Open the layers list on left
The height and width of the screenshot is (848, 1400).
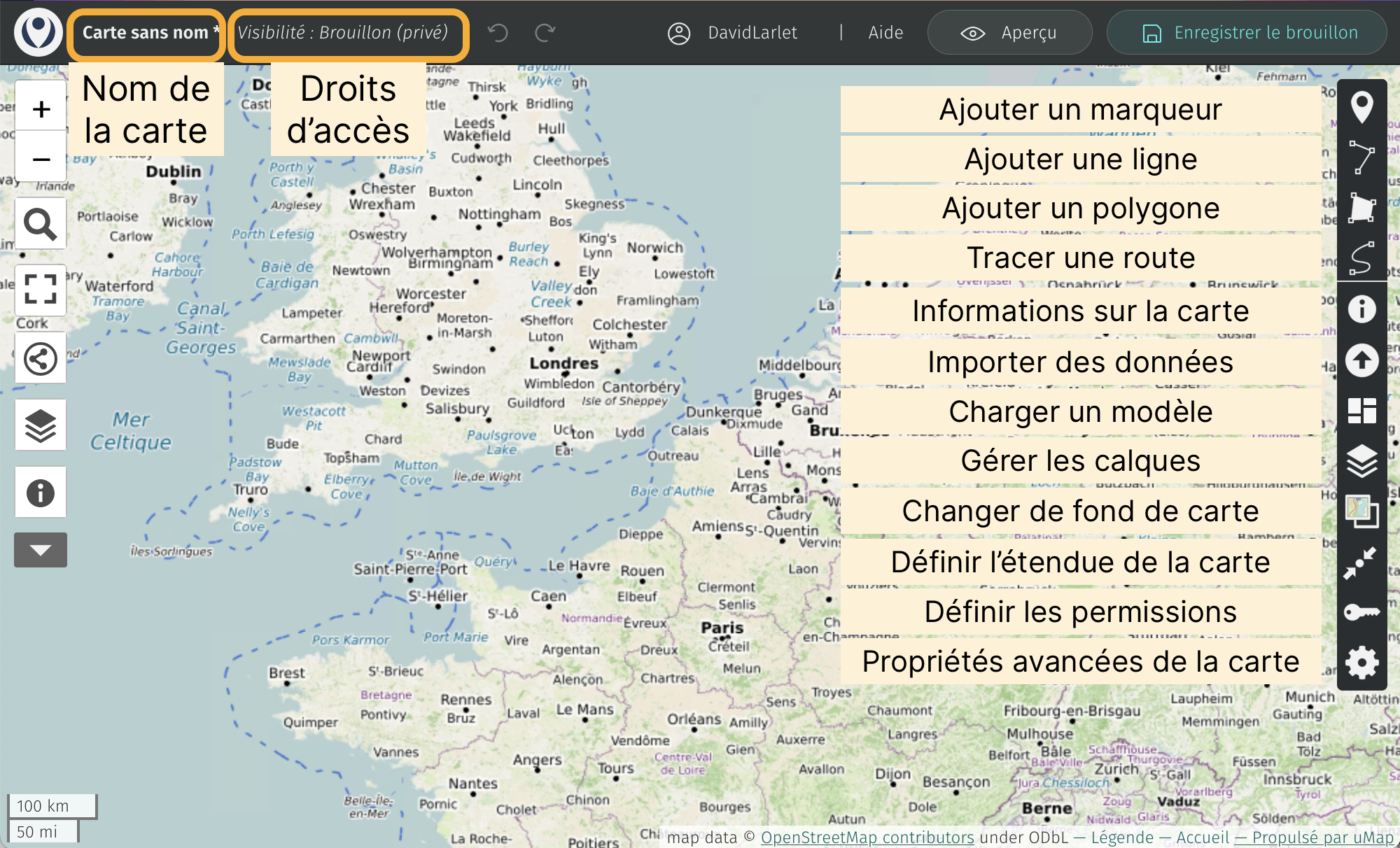tap(41, 425)
